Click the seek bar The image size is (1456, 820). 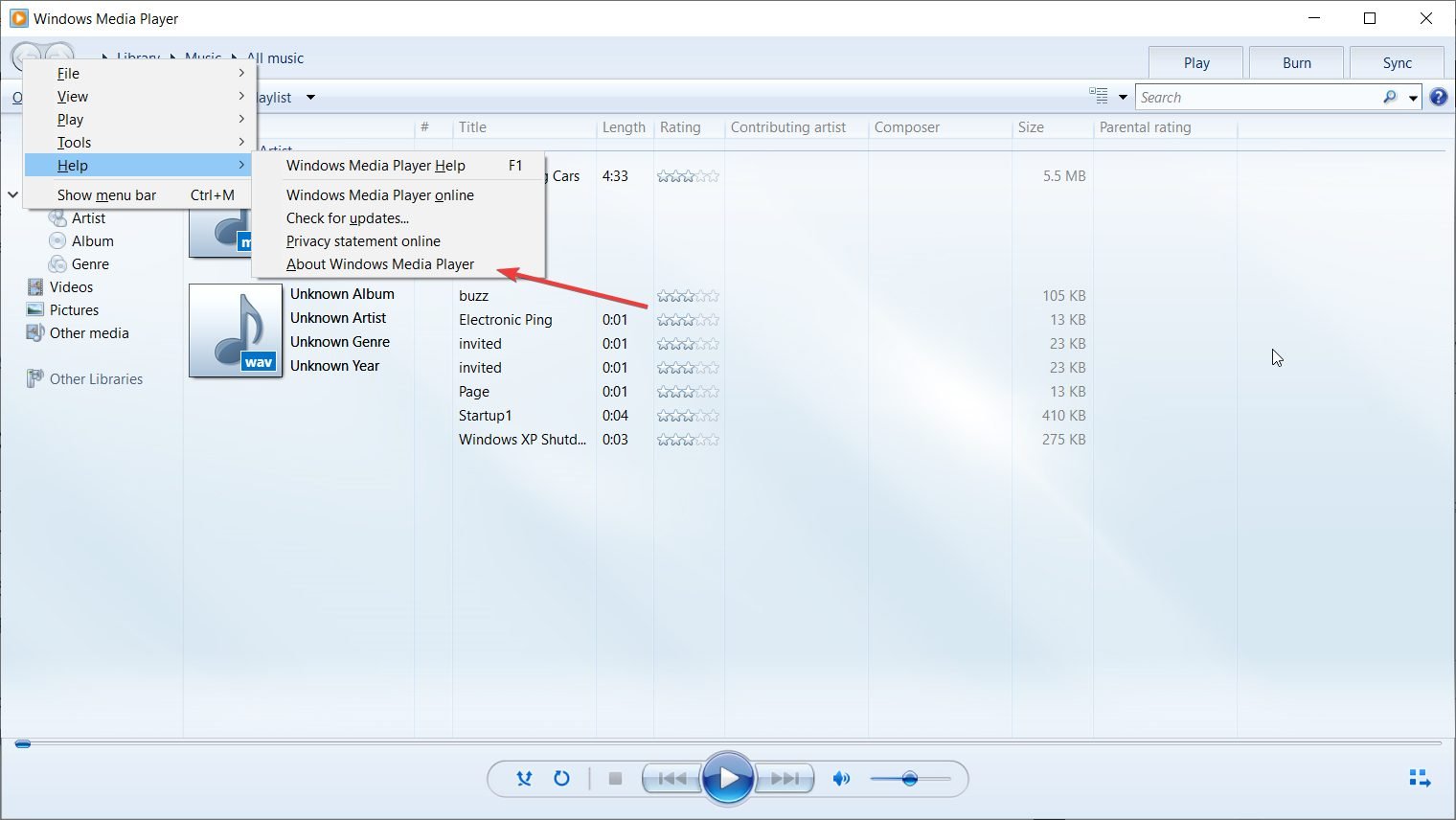(x=728, y=743)
